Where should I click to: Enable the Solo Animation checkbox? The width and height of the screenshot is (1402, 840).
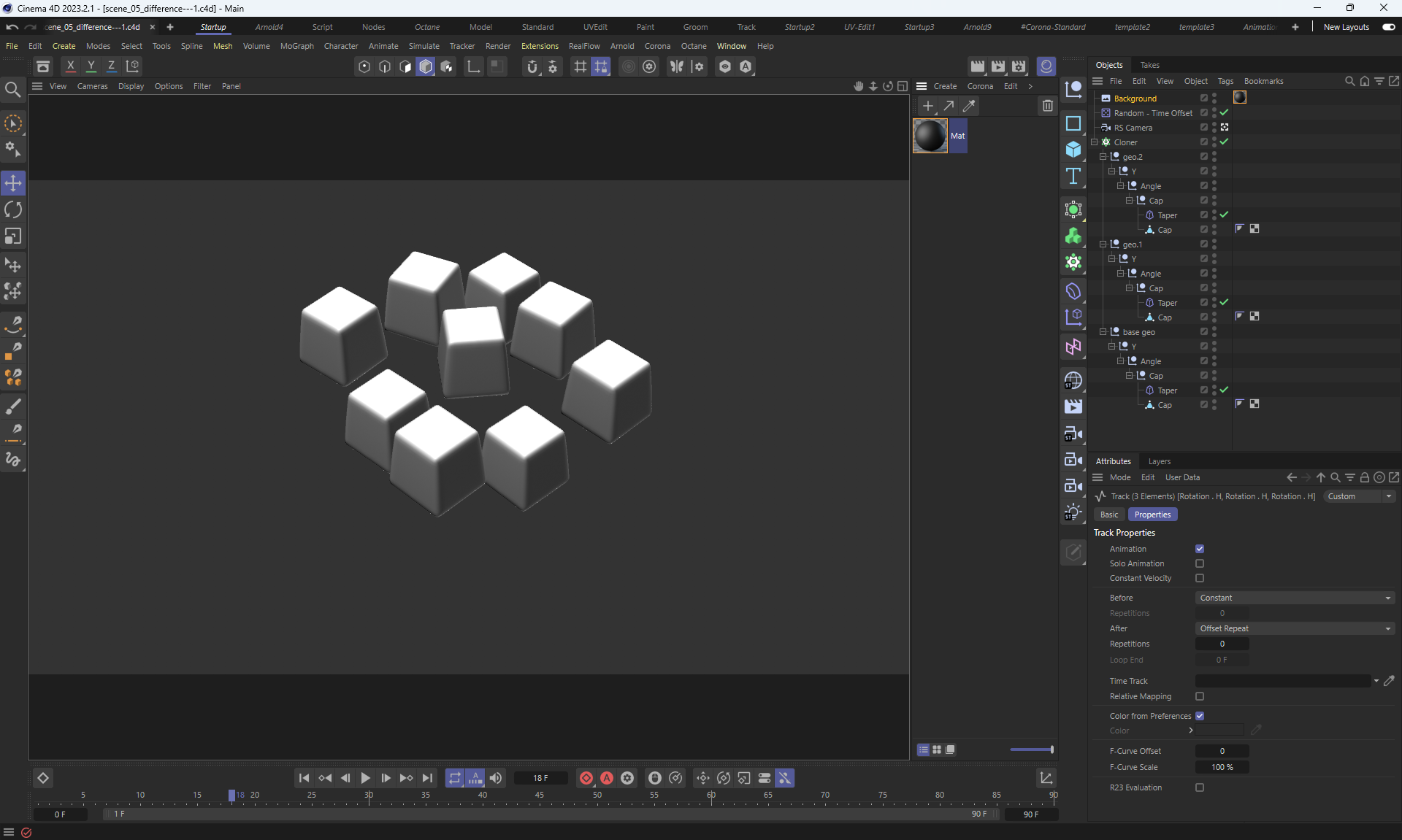1200,563
